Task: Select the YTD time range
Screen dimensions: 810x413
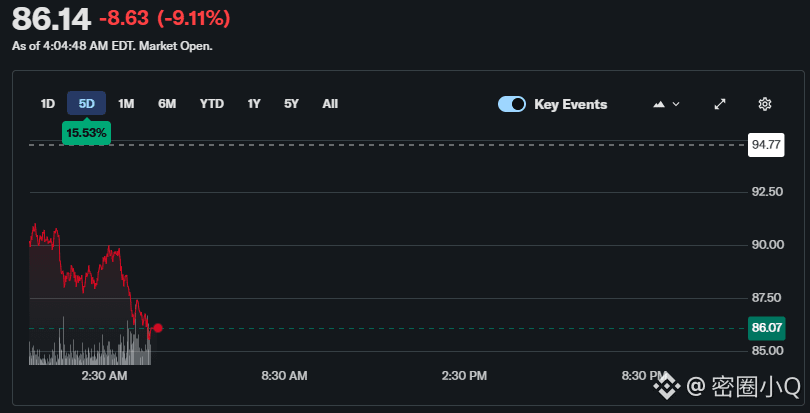Action: coord(212,104)
